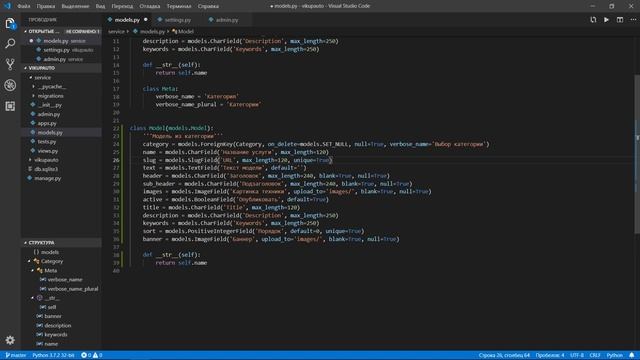Image resolution: width=640 pixels, height=360 pixels.
Task: Click the Пробелов: 4 indentation setting
Action: click(x=550, y=355)
